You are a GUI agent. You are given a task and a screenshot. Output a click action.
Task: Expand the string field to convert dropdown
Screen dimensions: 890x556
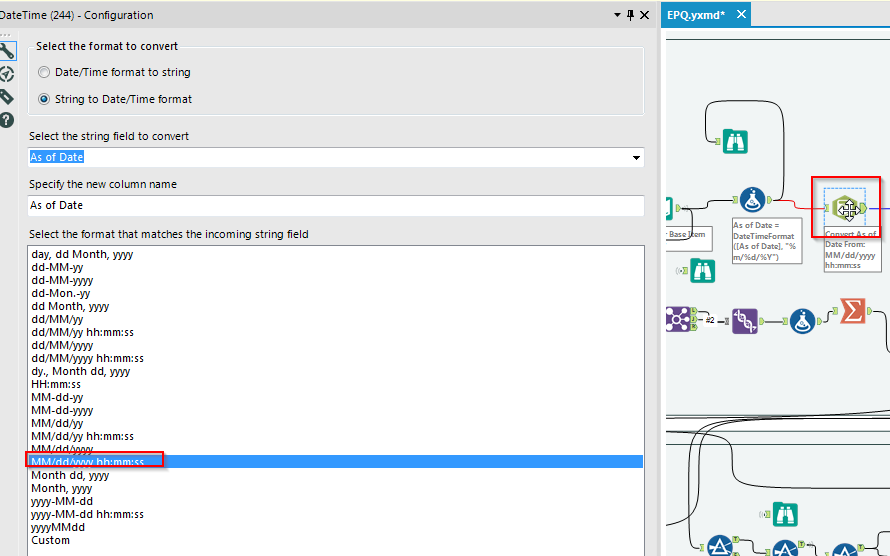pyautogui.click(x=636, y=157)
